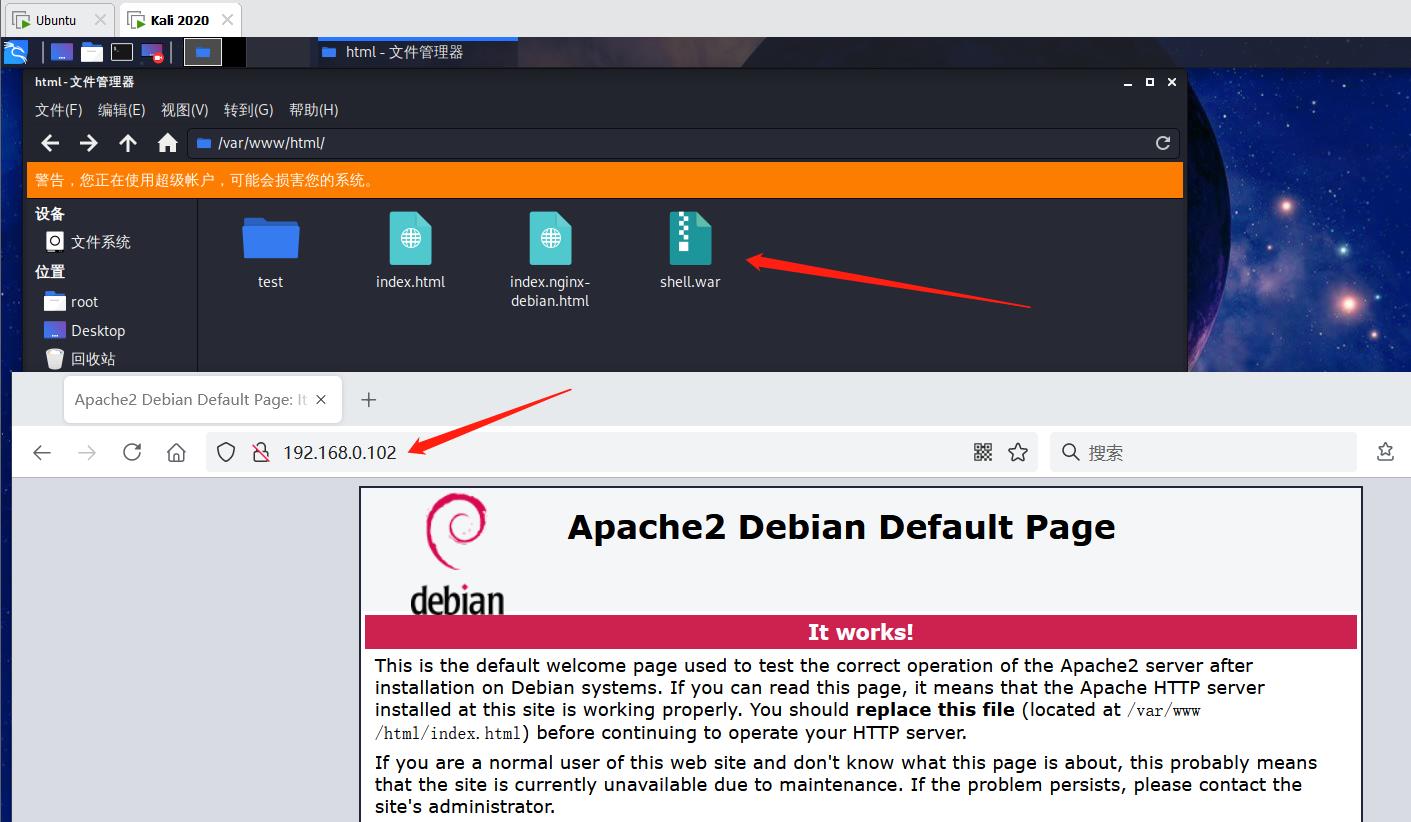
Task: Bookmark this page with the star icon
Action: (x=1018, y=453)
